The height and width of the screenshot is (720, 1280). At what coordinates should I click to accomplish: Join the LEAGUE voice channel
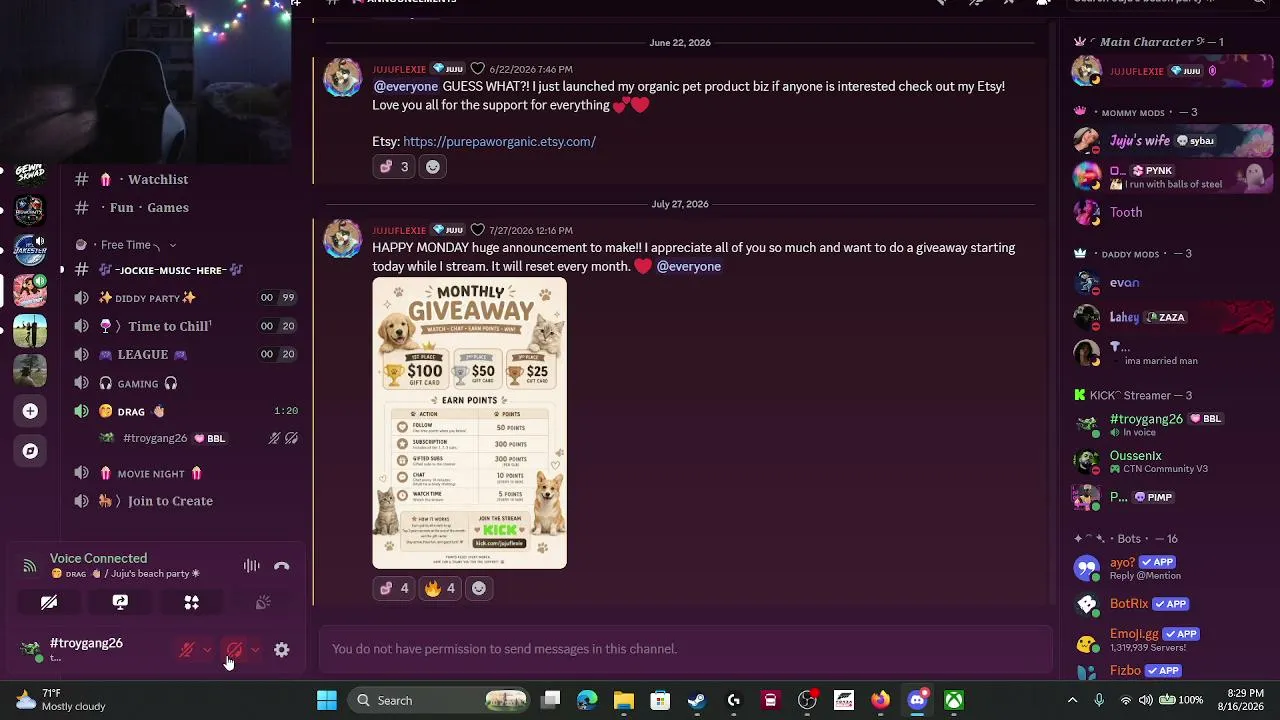click(x=185, y=354)
